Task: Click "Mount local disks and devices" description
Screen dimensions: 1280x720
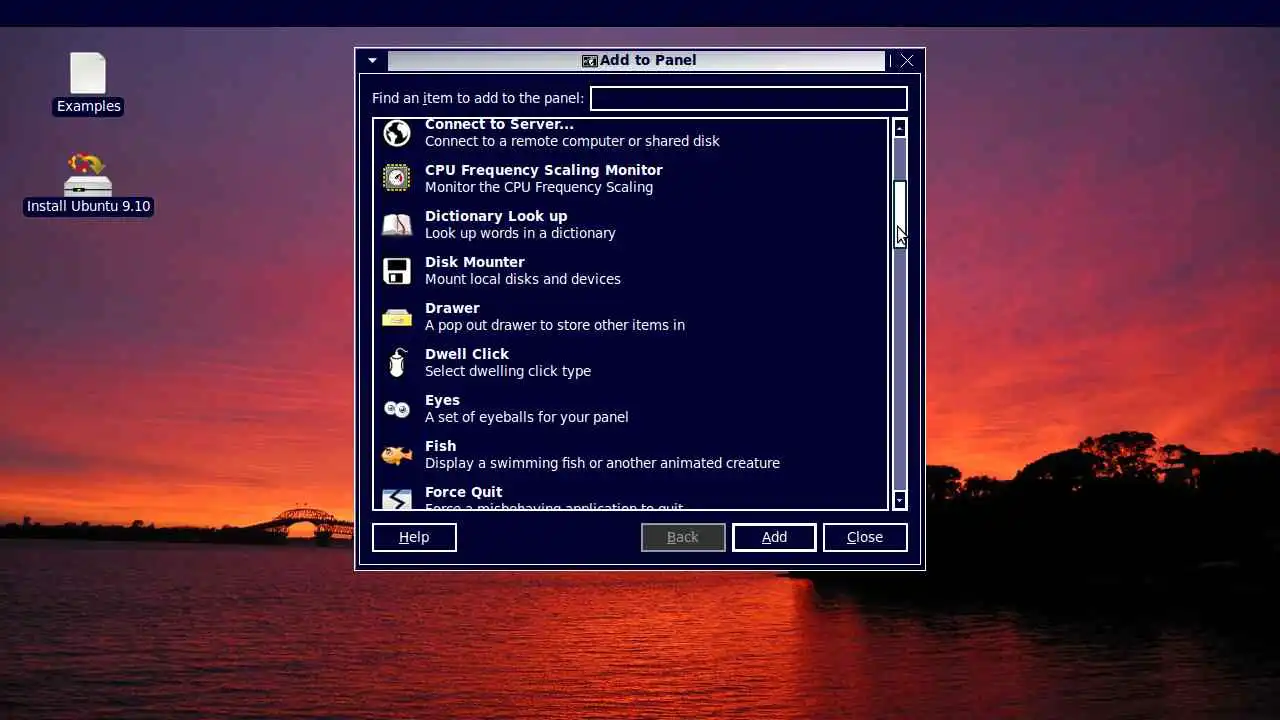Action: [523, 279]
